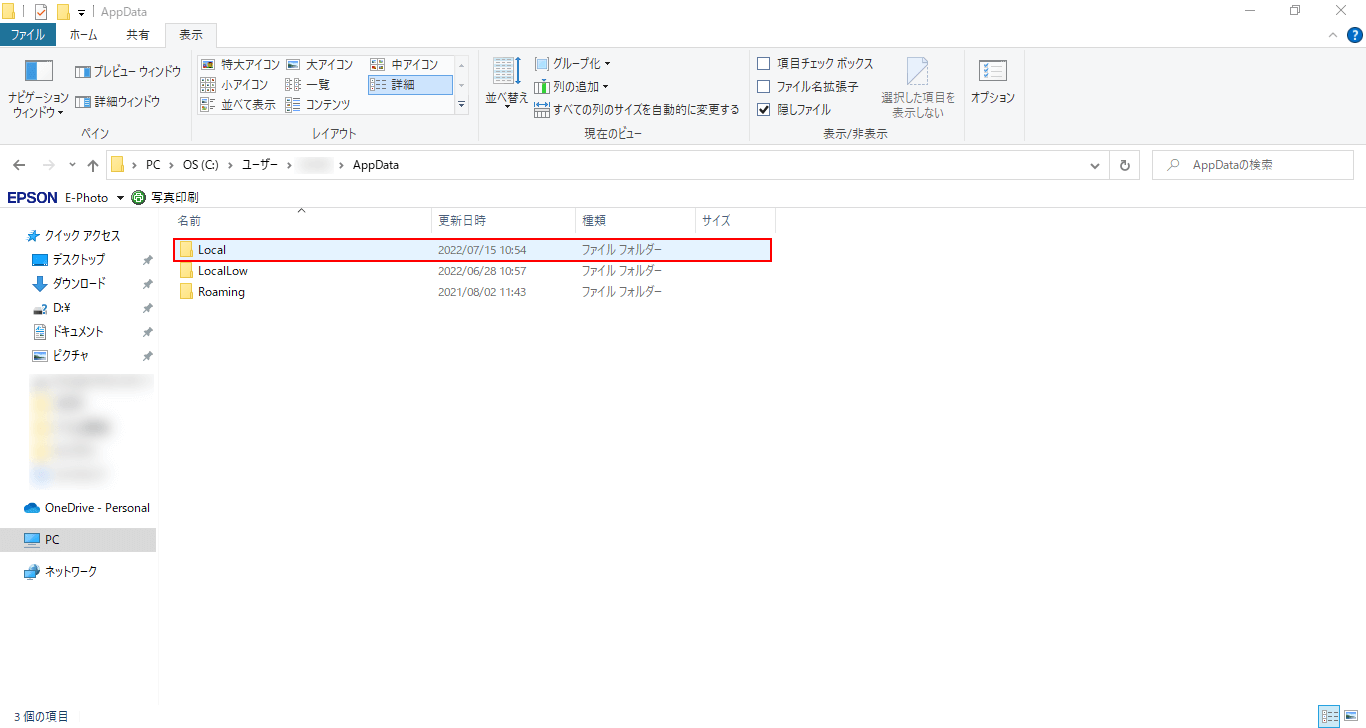This screenshot has width=1366, height=728.
Task: Switch layout to 特大アイコン
Action: [x=240, y=65]
